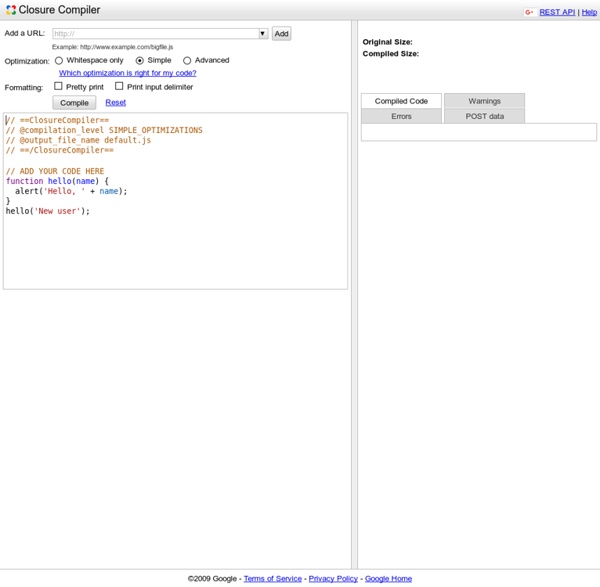600x587 pixels.
Task: Click the Compile button
Action: 74,103
